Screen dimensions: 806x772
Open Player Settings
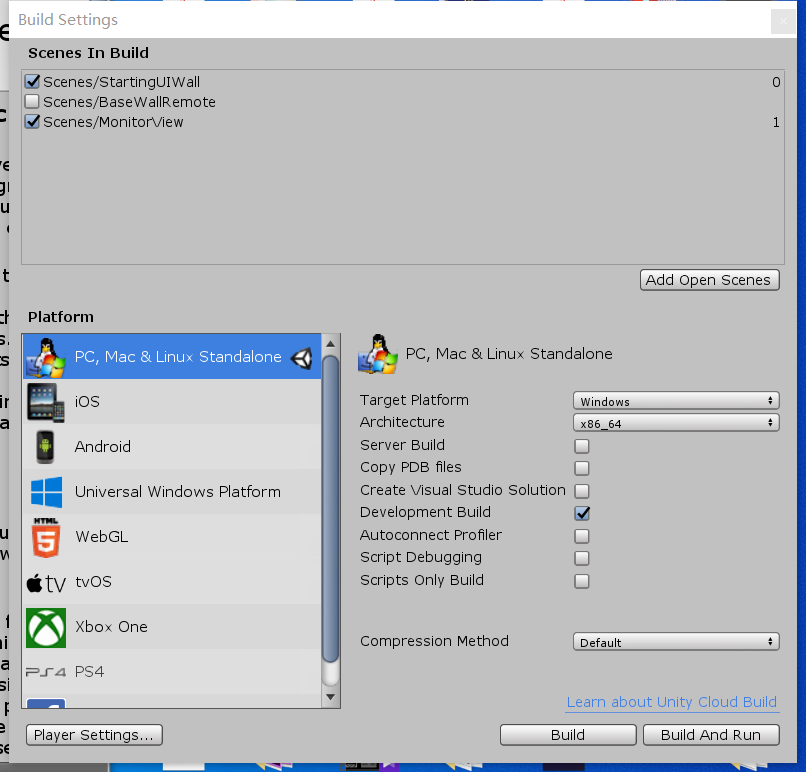pyautogui.click(x=94, y=735)
